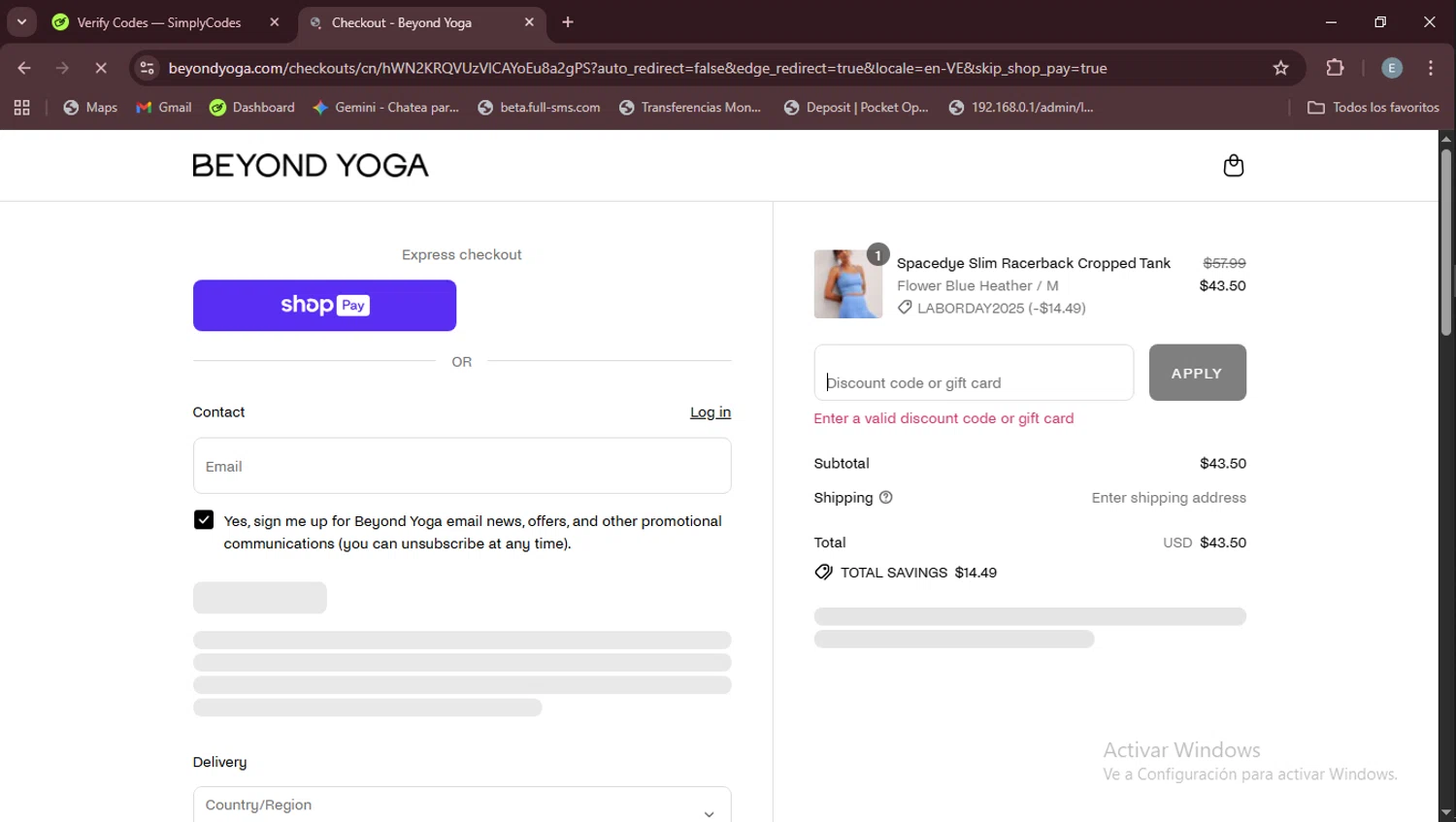
Task: Click the Spacedye tank product thumbnail
Action: pyautogui.click(x=848, y=284)
